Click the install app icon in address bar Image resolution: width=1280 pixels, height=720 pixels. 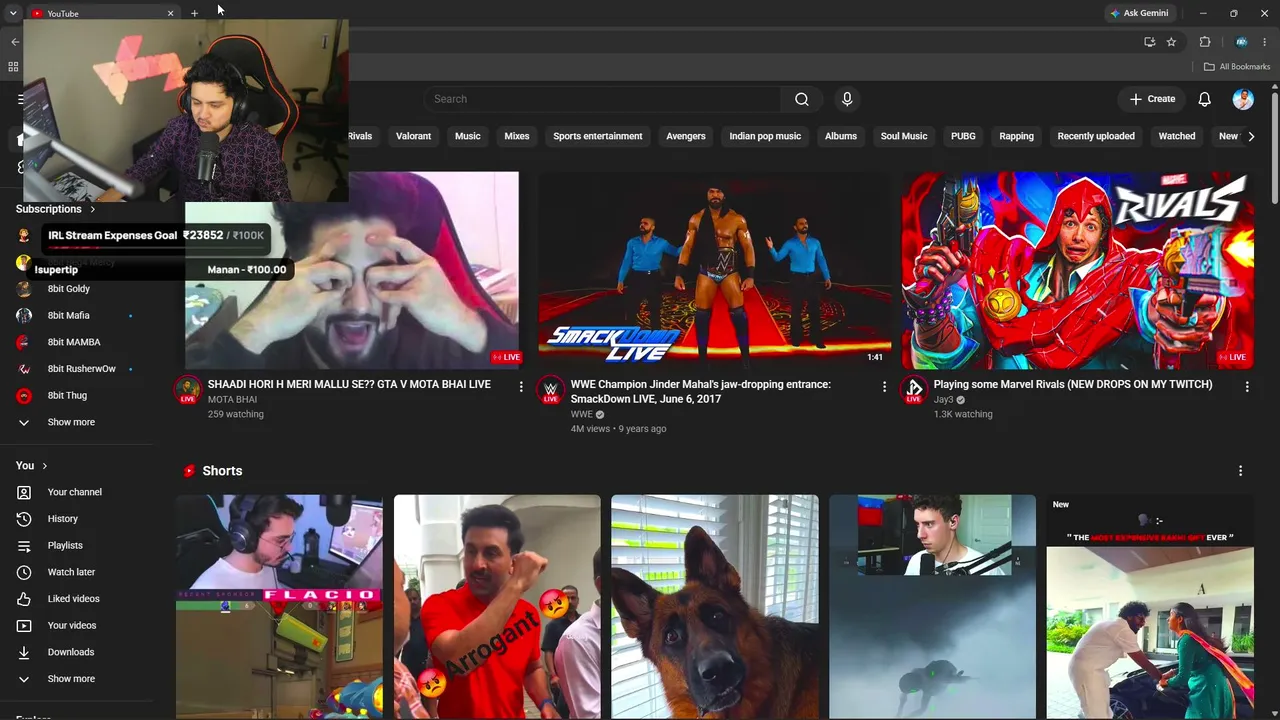tap(1149, 42)
